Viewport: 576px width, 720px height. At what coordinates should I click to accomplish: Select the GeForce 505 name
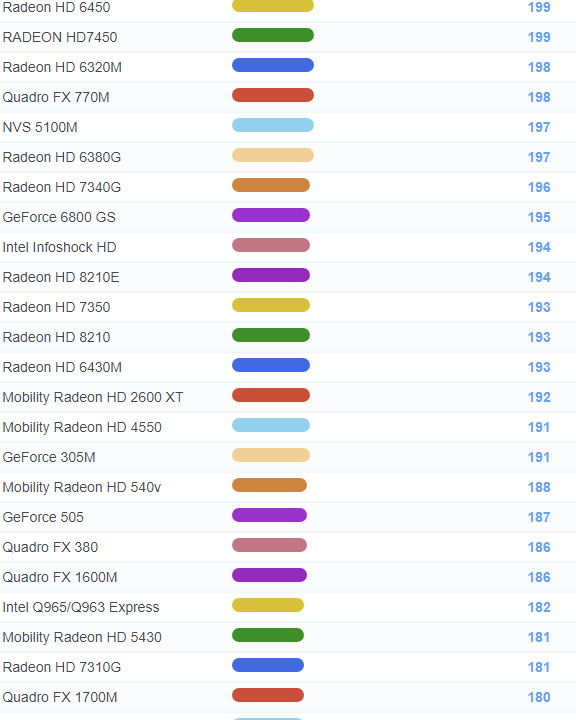43,517
